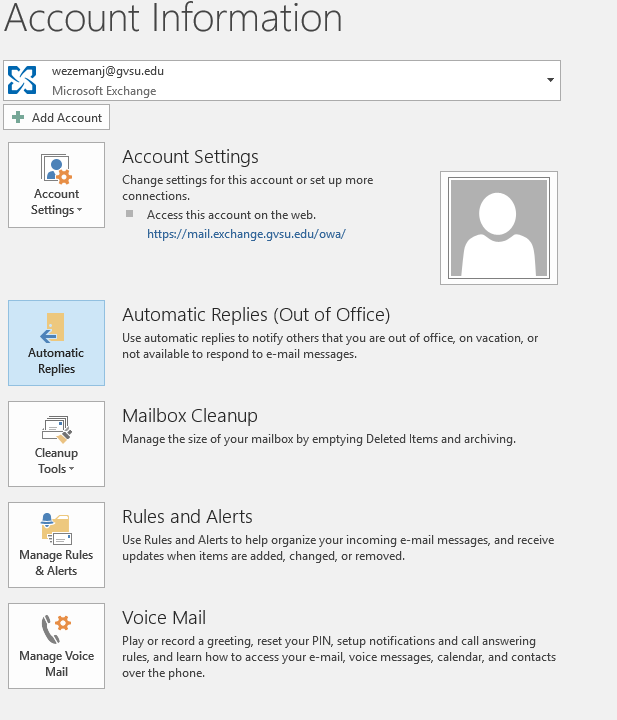Click the Automatic Replies button label

(56, 361)
